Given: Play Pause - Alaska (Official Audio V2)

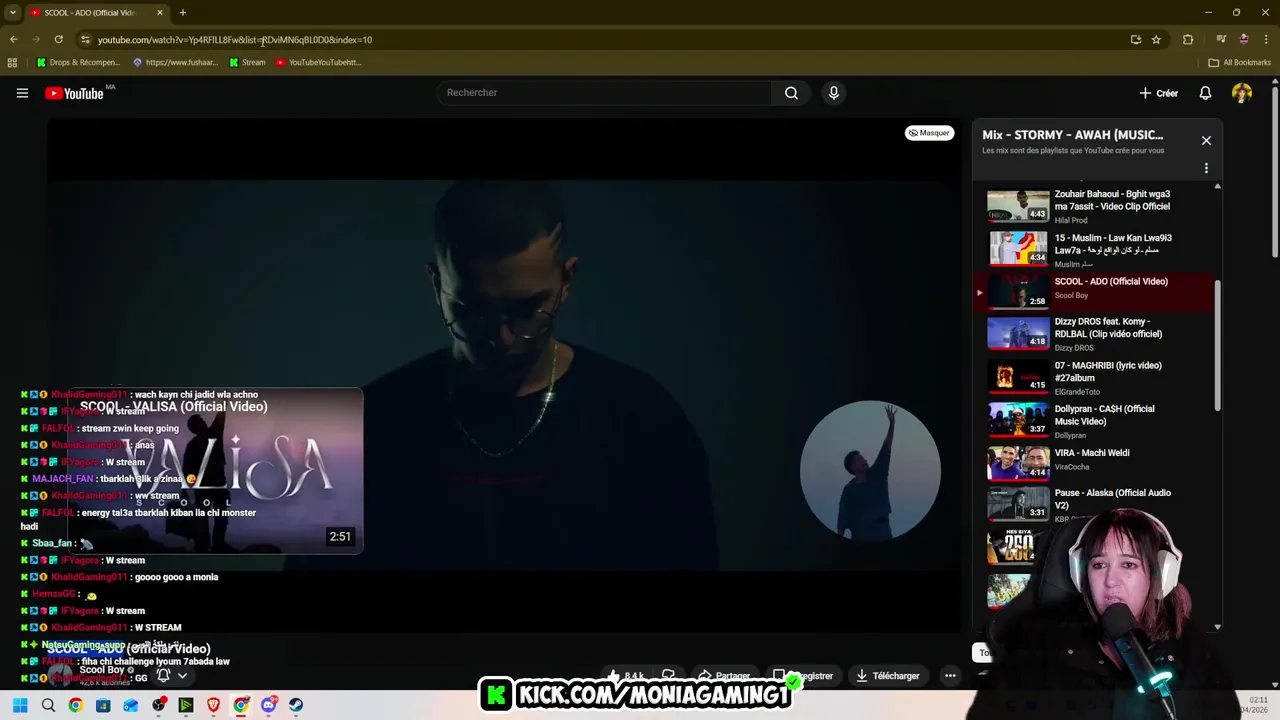Looking at the screenshot, I should [1095, 504].
